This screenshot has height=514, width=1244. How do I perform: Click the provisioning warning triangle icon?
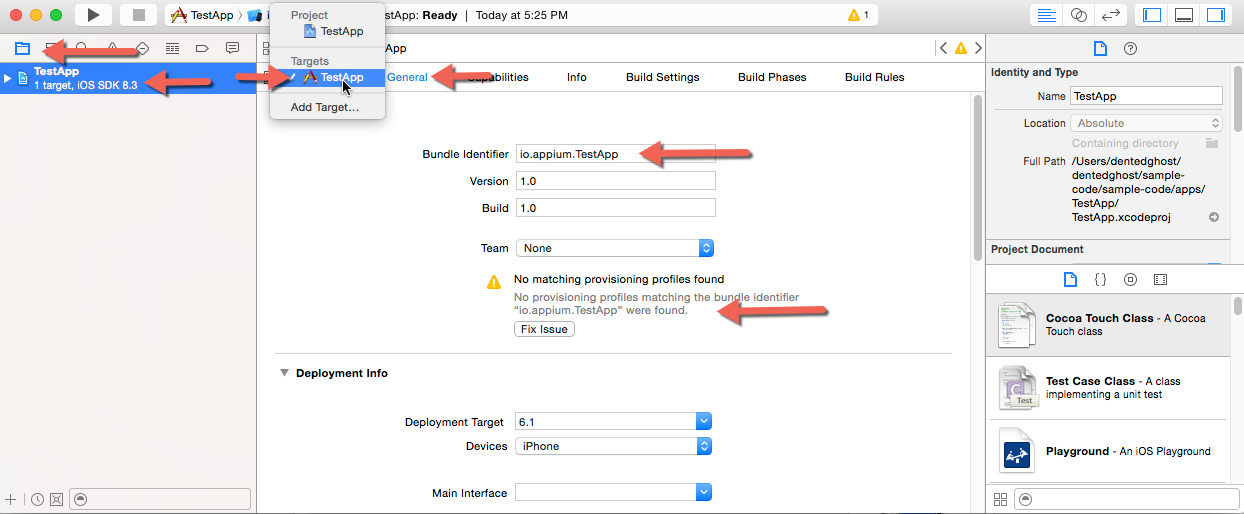pyautogui.click(x=494, y=283)
